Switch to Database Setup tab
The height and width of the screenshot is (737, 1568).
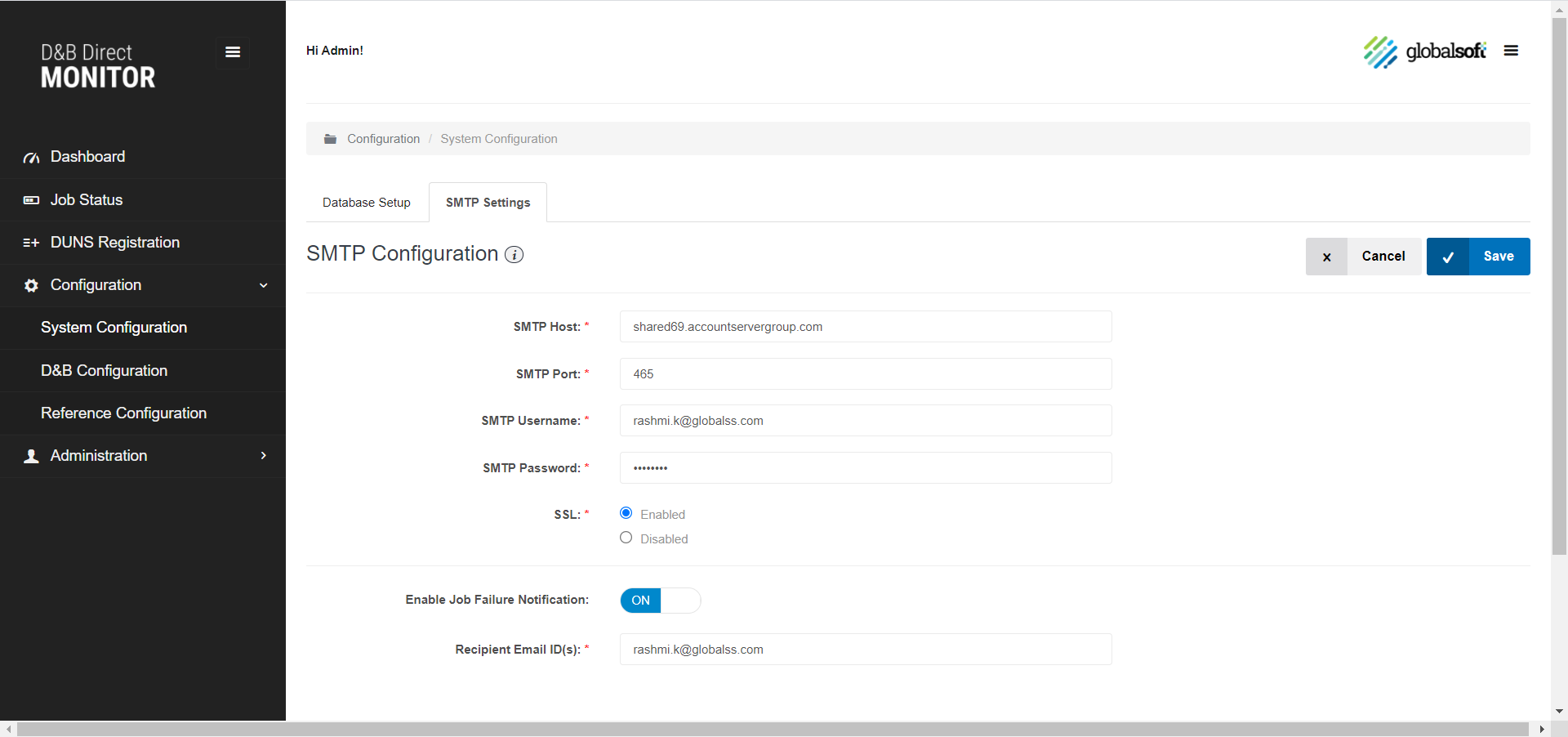point(367,203)
